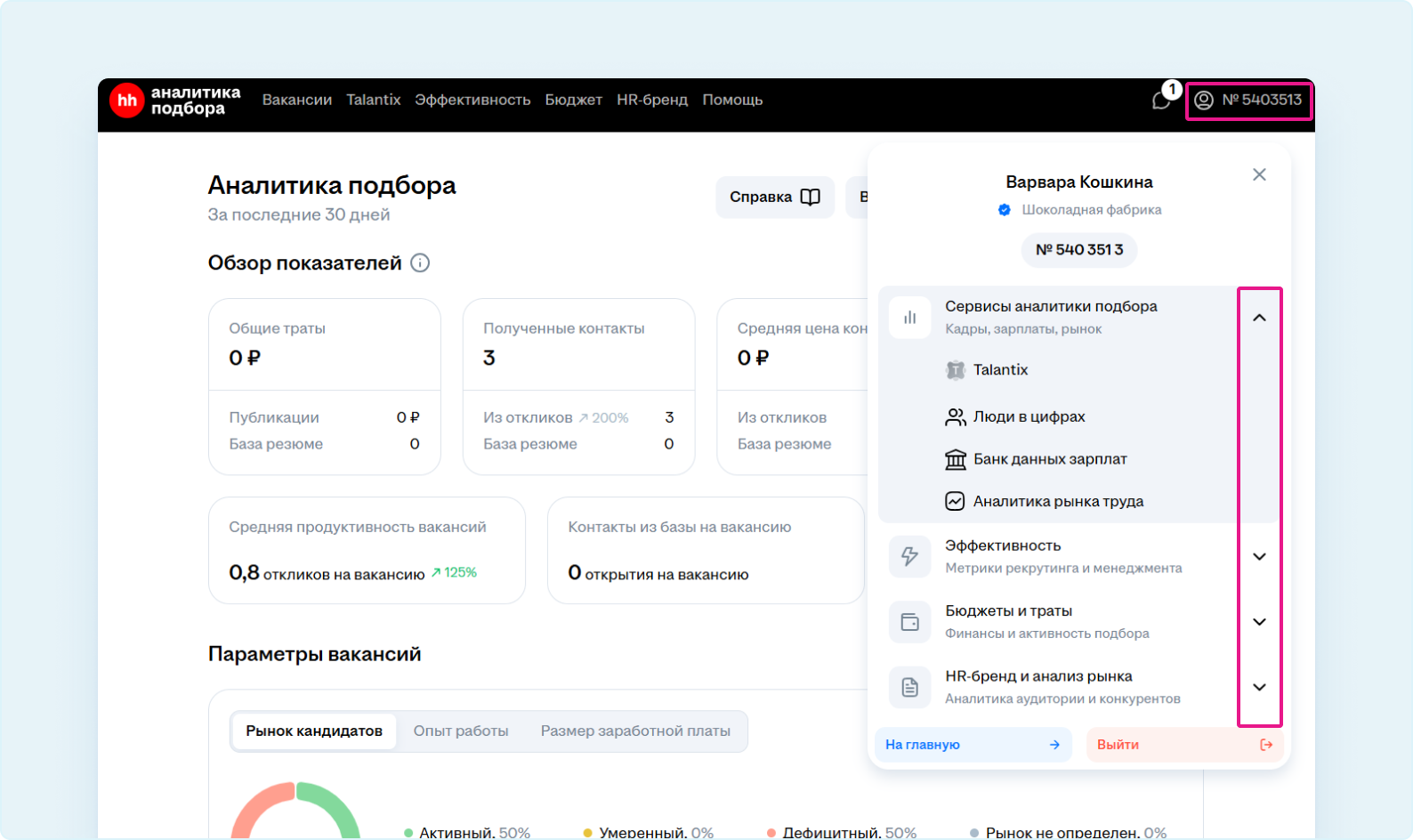1413x840 pixels.
Task: Click the wallet icon for Бюджеты и траты
Action: 909,622
